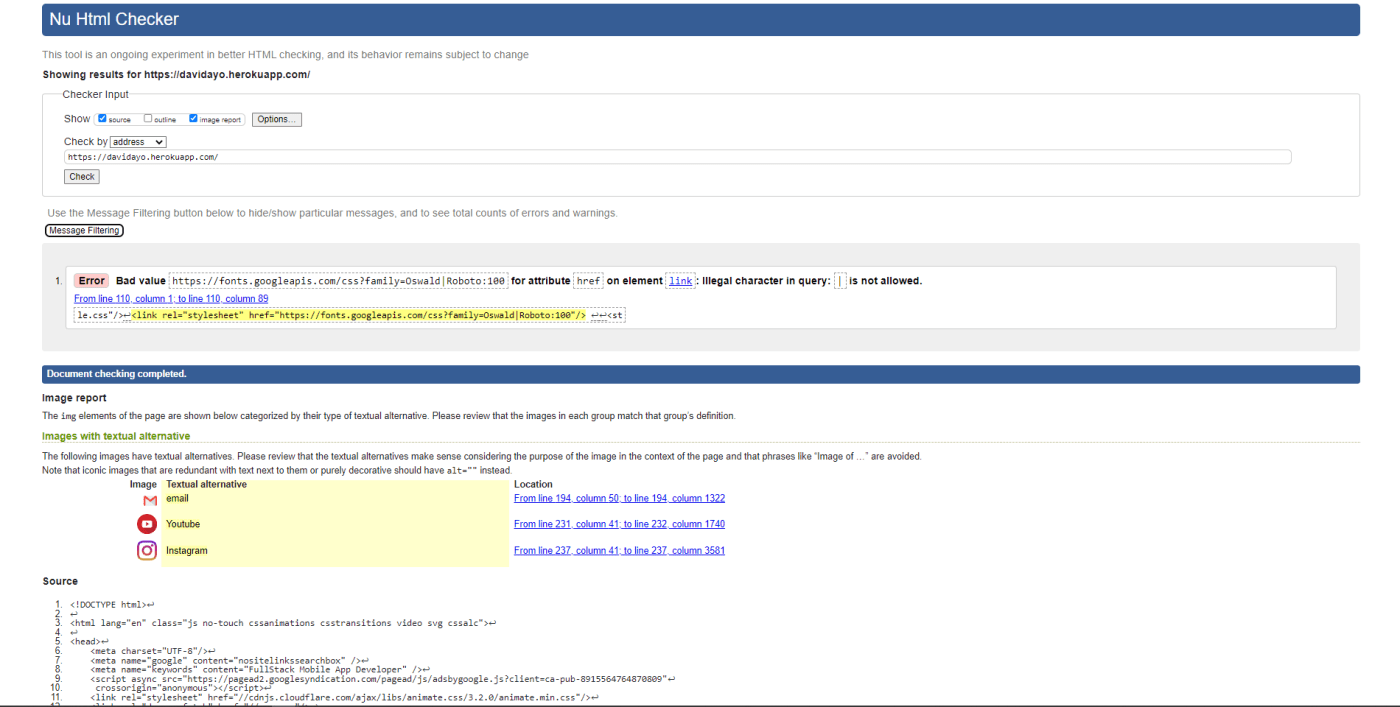The height and width of the screenshot is (707, 1400).
Task: Click the bad value URL code in error
Action: pos(339,281)
